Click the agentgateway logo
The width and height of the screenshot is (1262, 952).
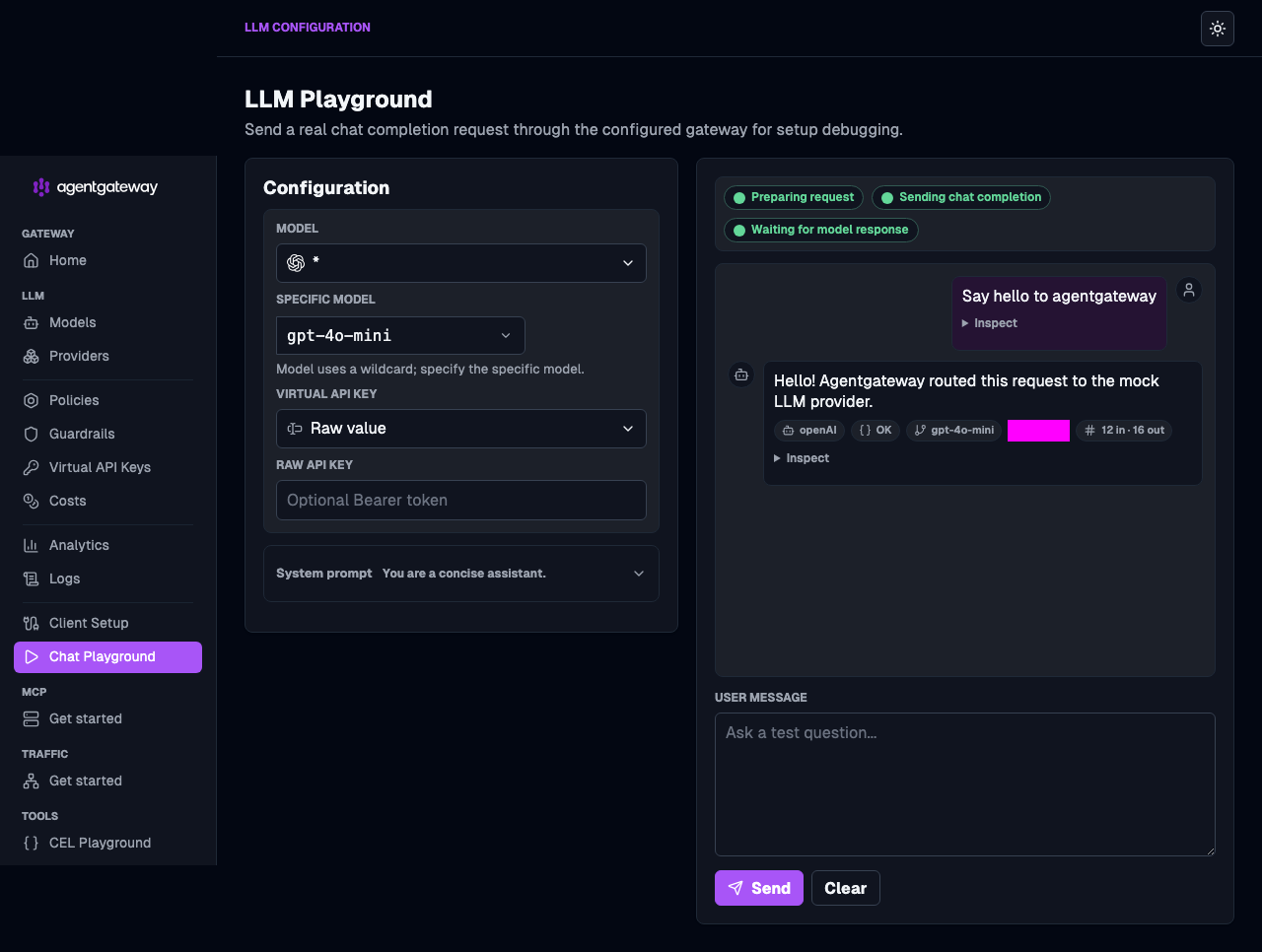95,186
